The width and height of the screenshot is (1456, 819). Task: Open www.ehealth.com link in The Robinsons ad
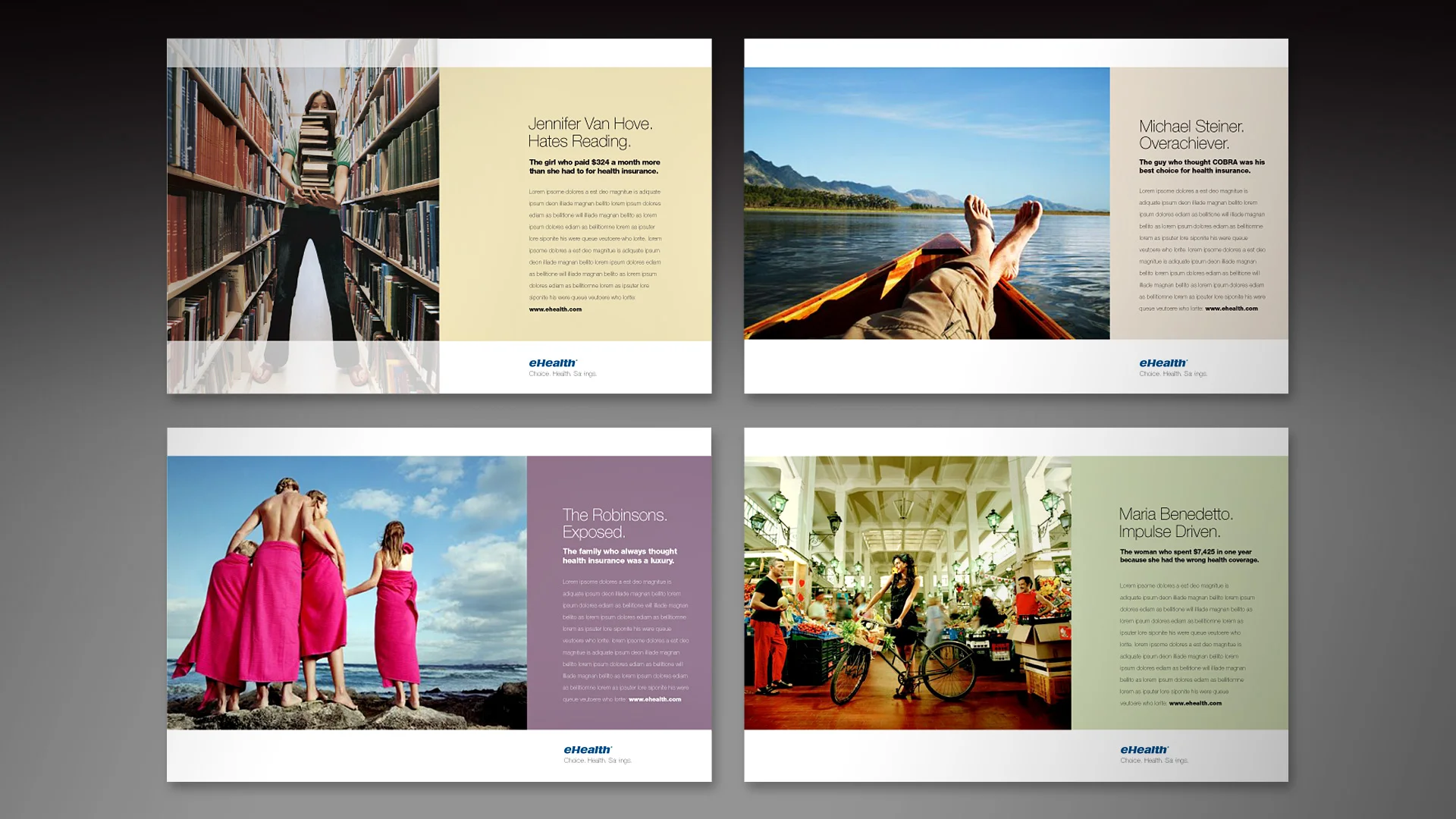[655, 699]
